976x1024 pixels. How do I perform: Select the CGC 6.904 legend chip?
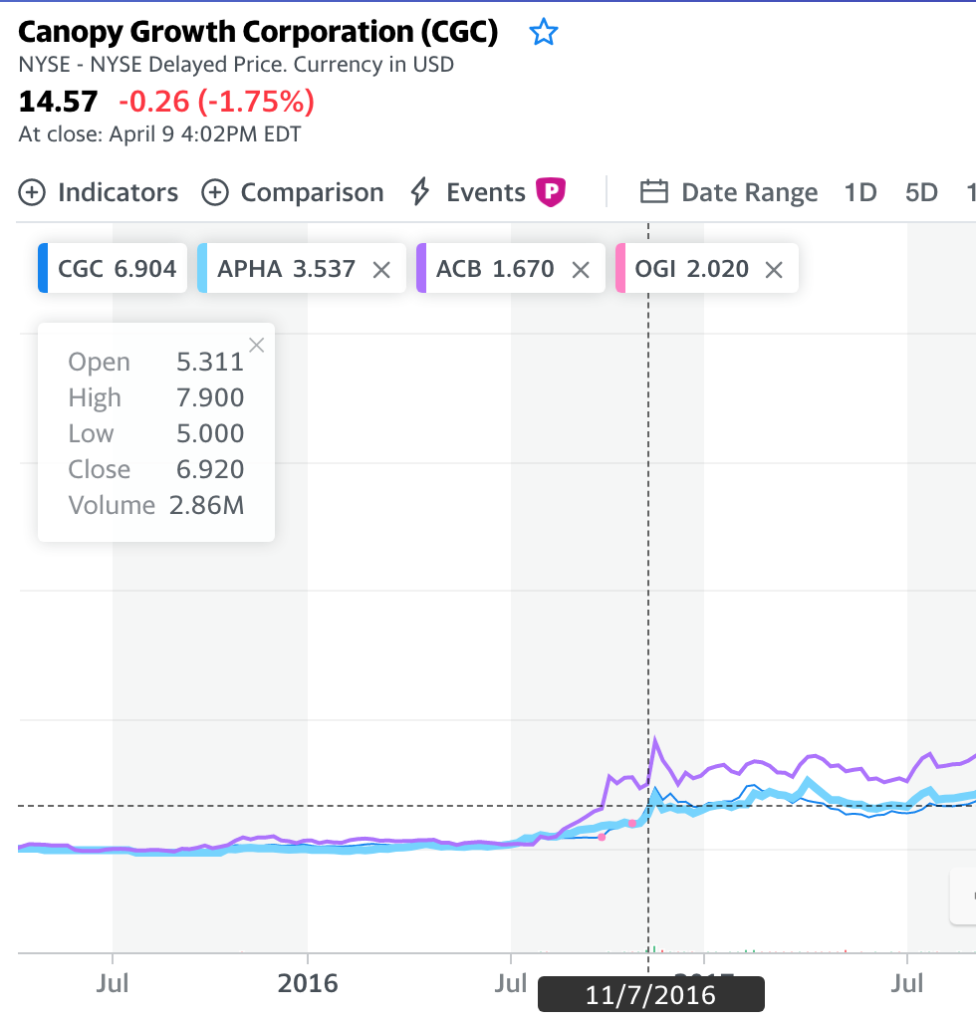112,268
